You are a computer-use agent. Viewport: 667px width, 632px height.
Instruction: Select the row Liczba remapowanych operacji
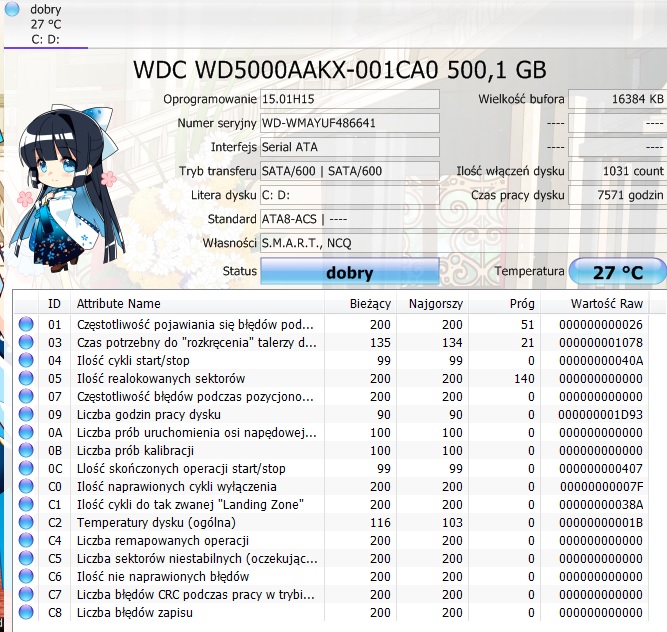tap(331, 541)
